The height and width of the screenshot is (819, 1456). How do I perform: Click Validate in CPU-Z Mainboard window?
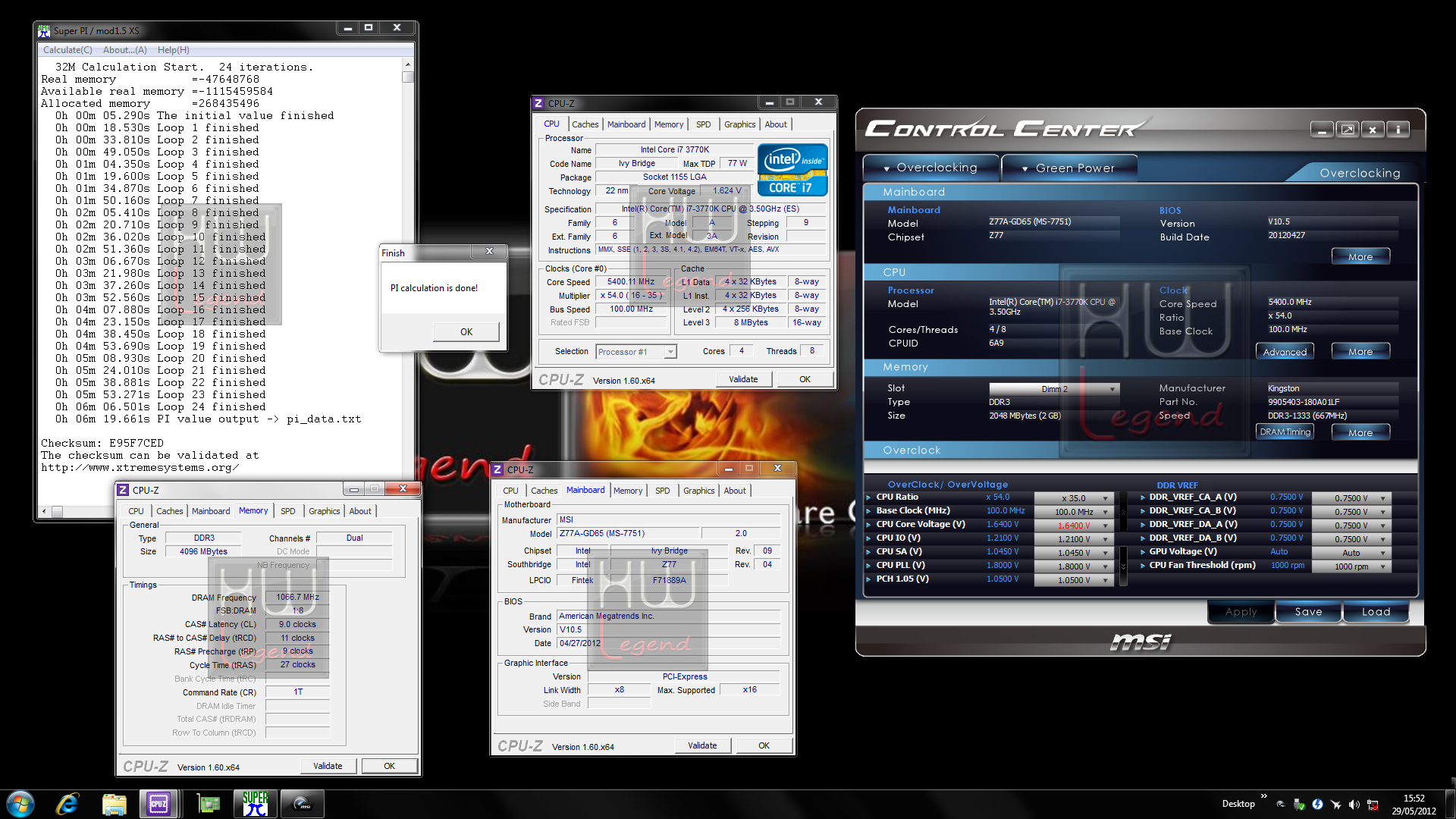click(702, 745)
